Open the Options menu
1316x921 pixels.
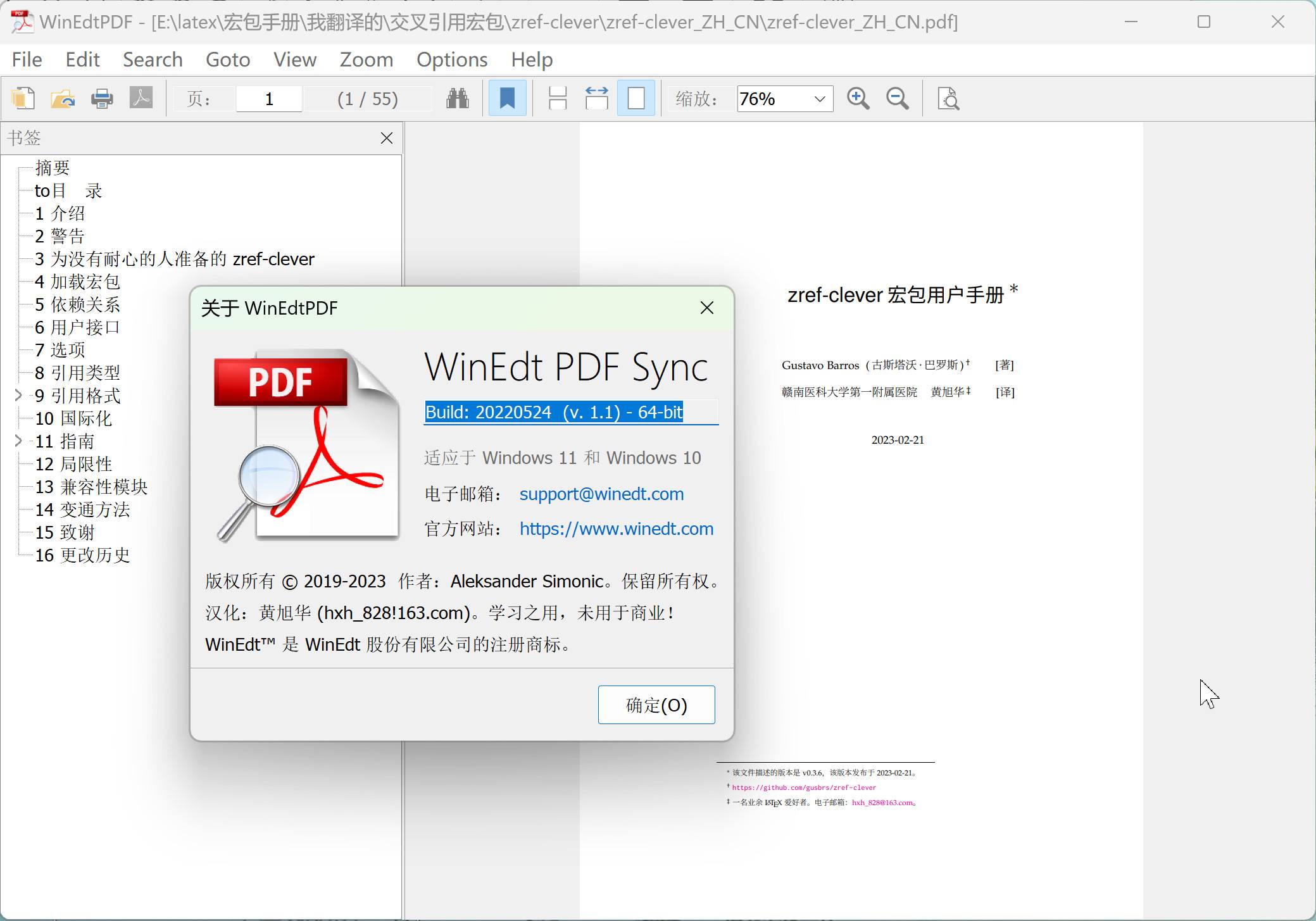[452, 60]
